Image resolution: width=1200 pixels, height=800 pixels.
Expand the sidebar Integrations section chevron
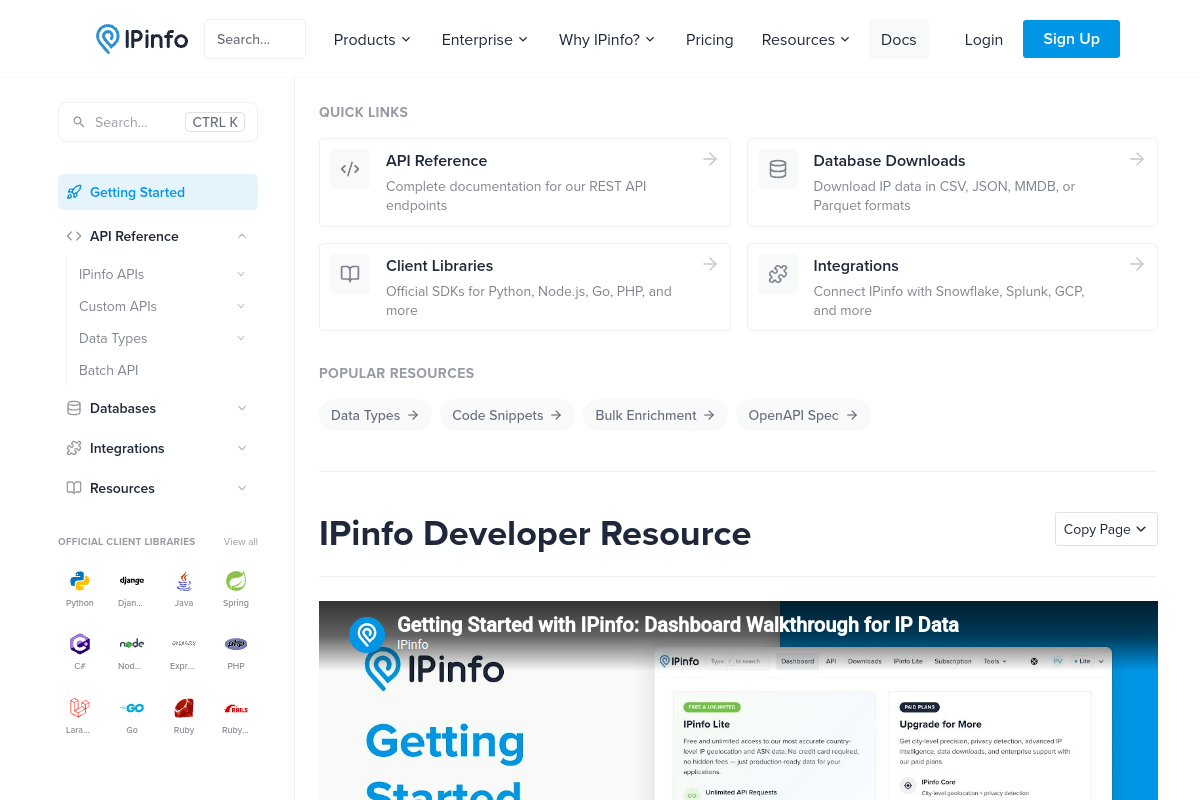(242, 448)
